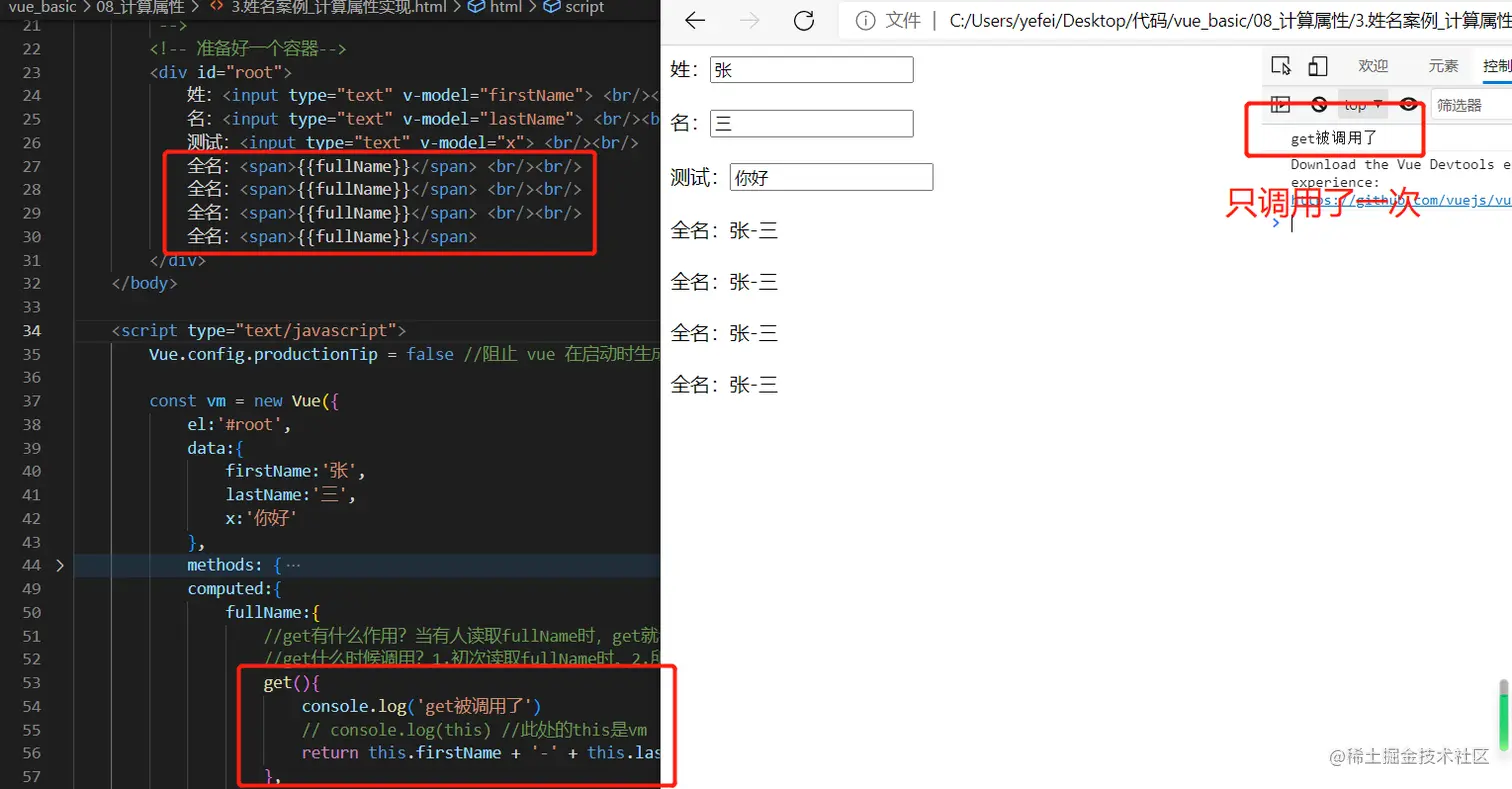
Task: Activate the DevTools inspect element picker
Action: click(1281, 66)
